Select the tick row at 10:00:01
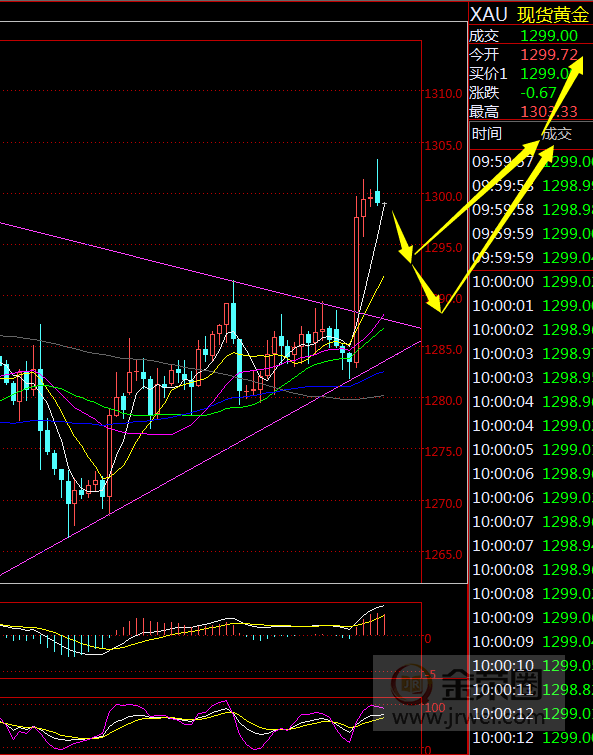593x755 pixels. [x=532, y=306]
